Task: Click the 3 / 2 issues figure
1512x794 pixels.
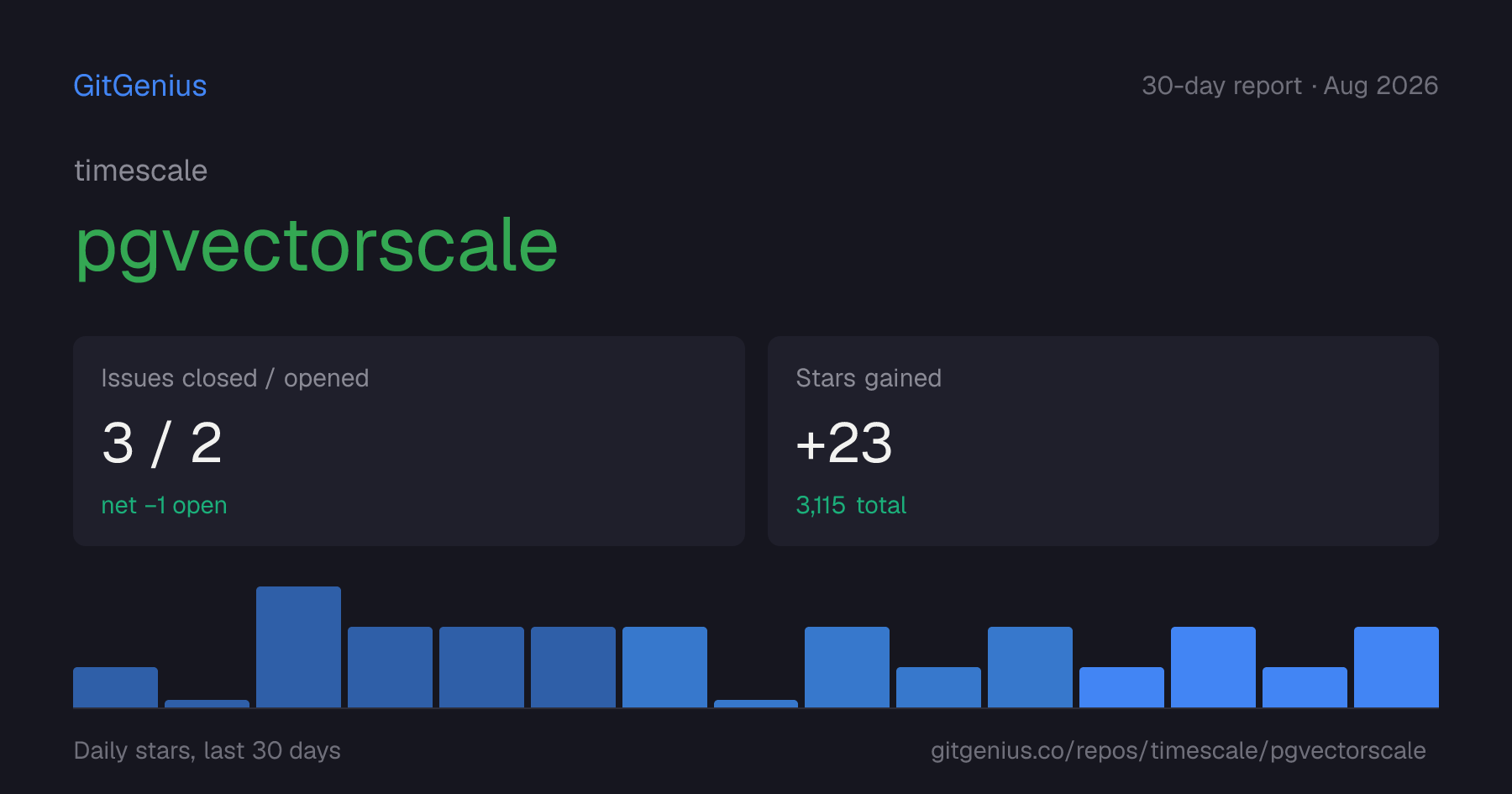Action: (x=161, y=443)
